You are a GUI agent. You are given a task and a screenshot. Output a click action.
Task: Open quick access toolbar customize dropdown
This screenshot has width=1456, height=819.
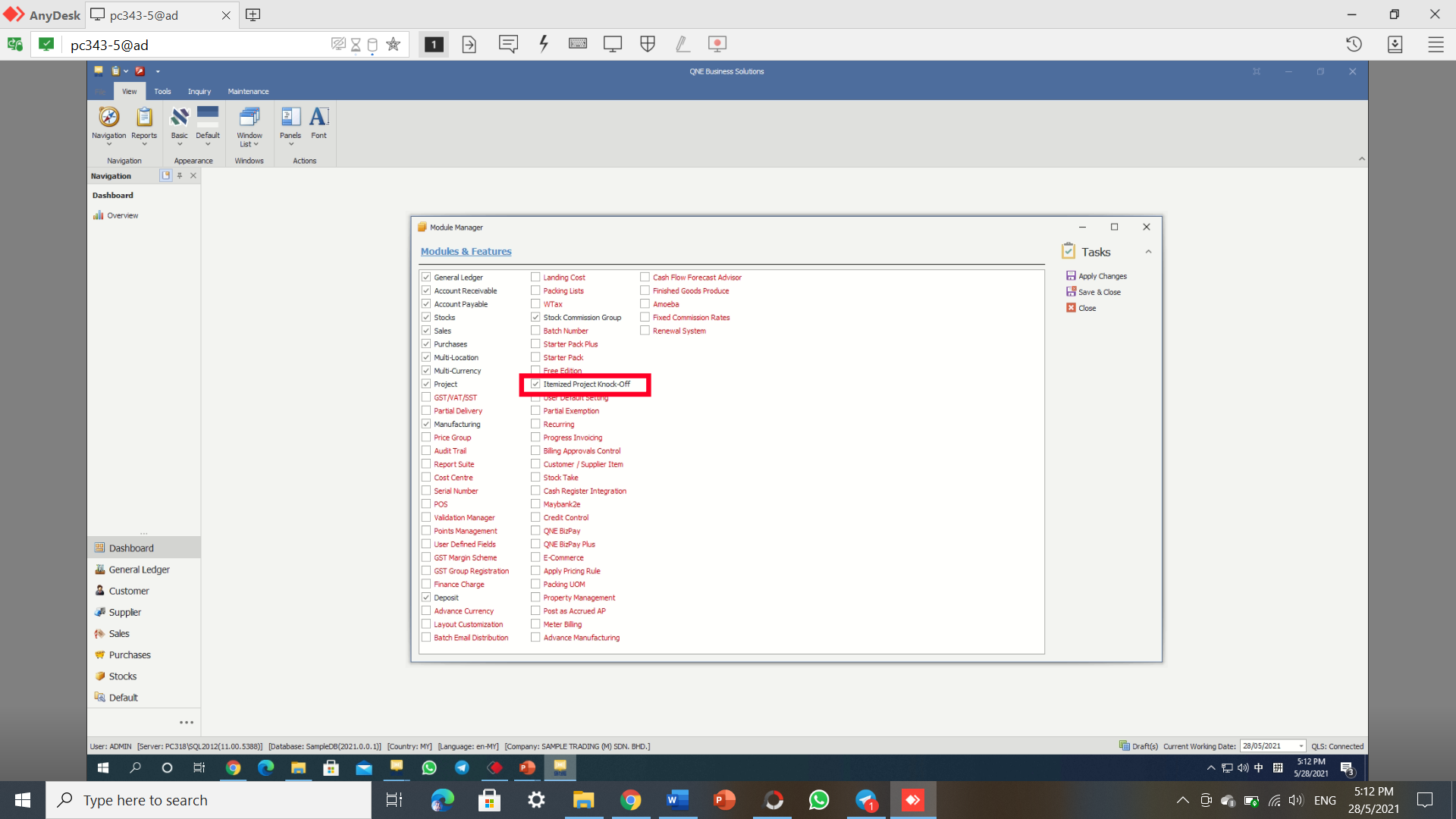coord(158,71)
